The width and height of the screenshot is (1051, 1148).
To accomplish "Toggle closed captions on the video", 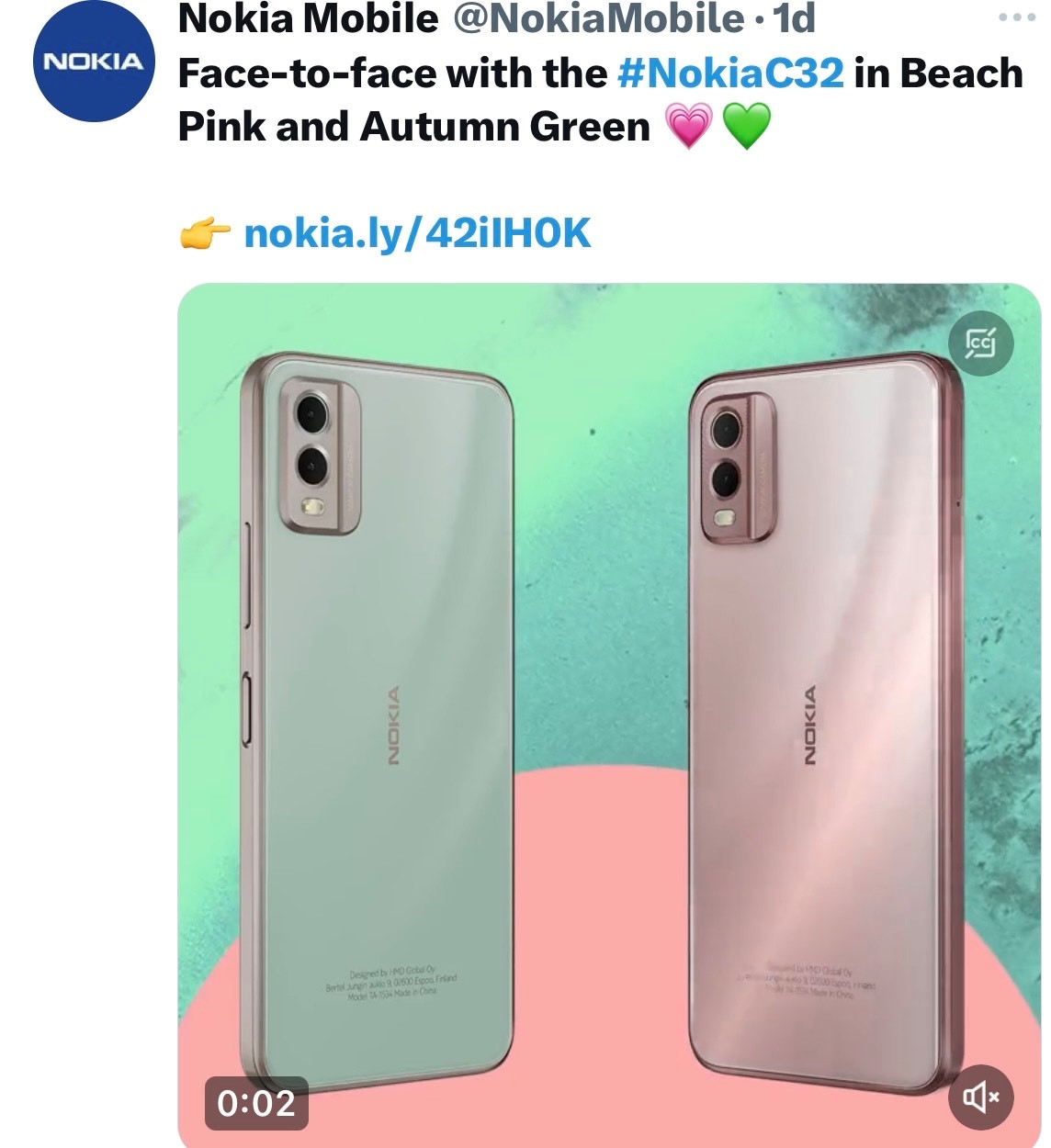I will tap(980, 344).
